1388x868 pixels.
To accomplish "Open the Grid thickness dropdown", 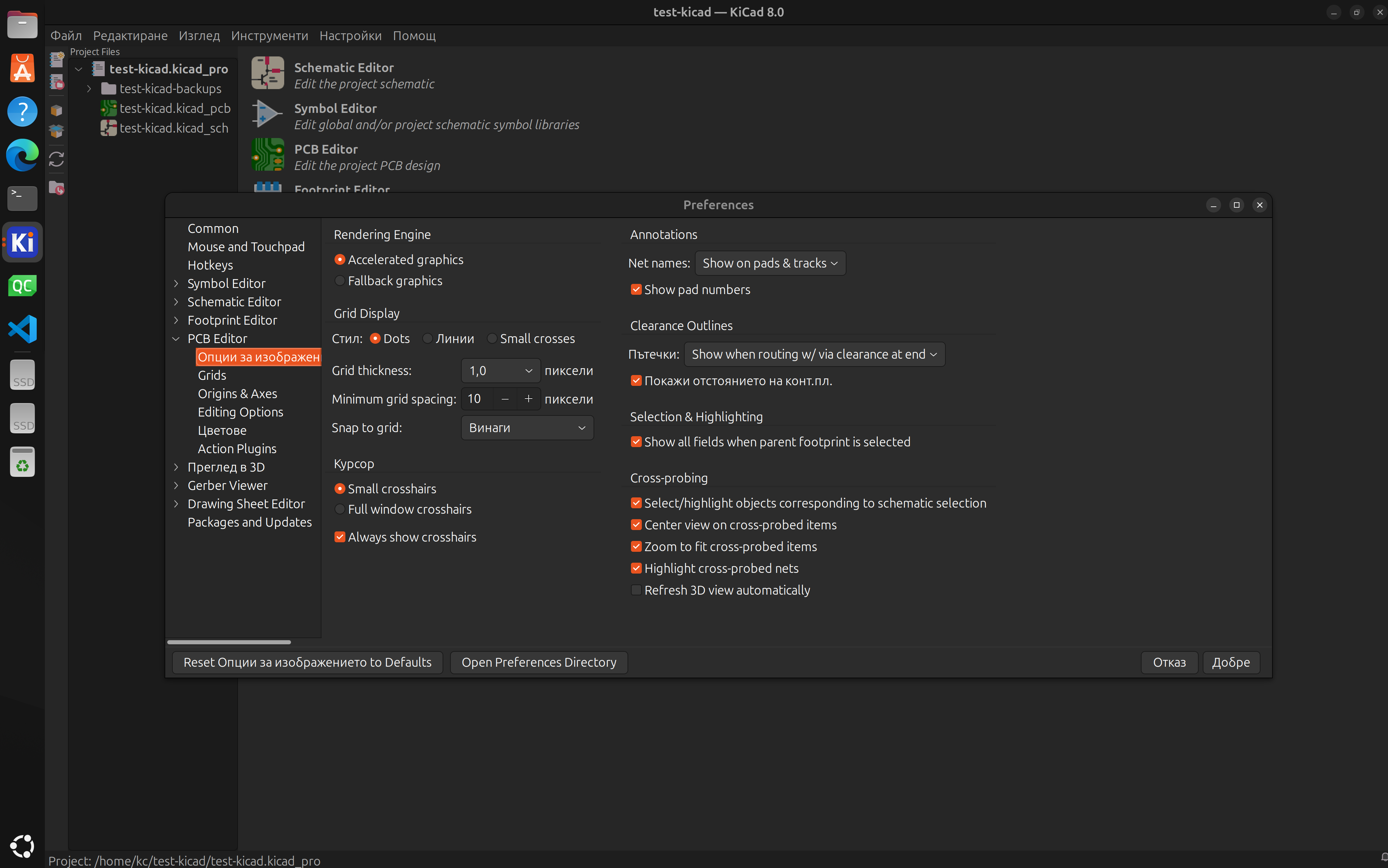I will click(x=500, y=371).
